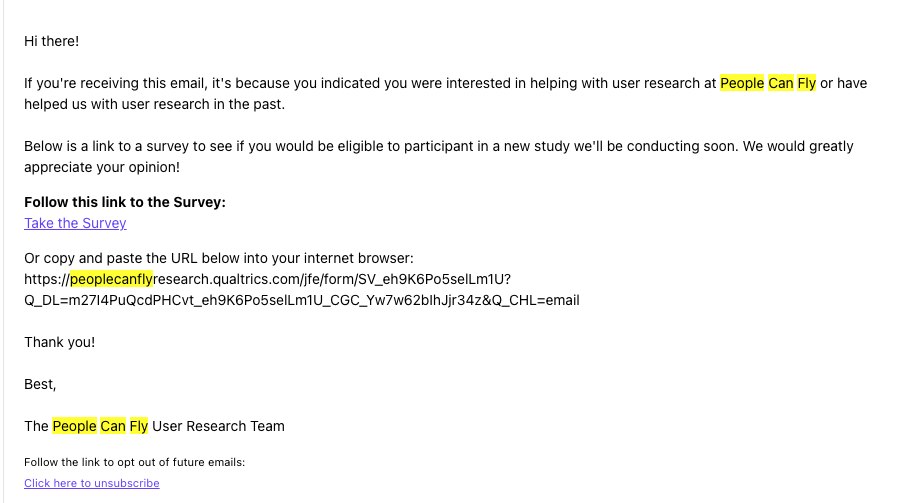This screenshot has height=503, width=899.
Task: Click highlighted "peoplecanfly" in the survey URL
Action: point(111,279)
